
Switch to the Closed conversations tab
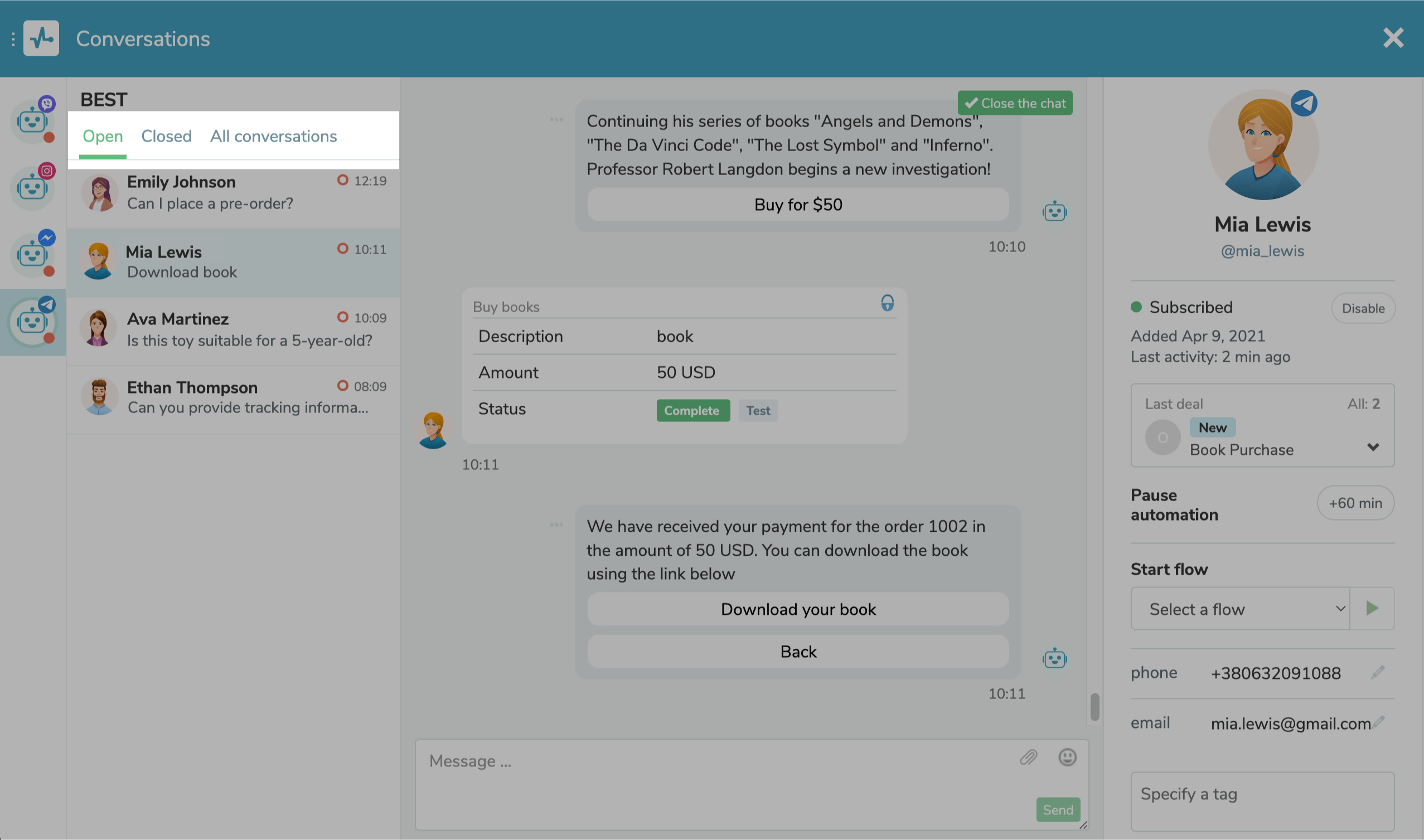click(167, 135)
